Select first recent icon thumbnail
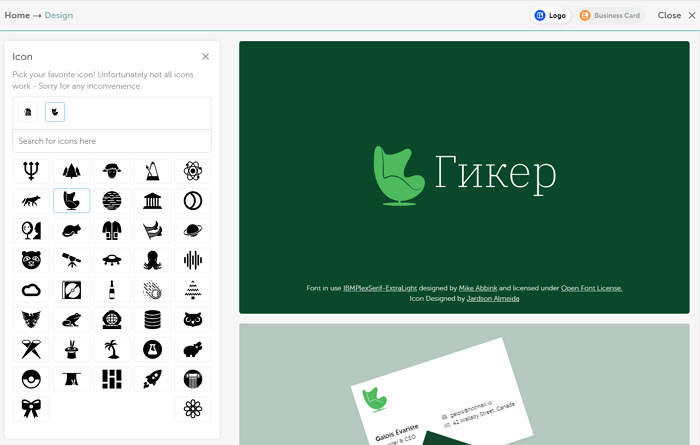The width and height of the screenshot is (700, 445). click(x=28, y=112)
